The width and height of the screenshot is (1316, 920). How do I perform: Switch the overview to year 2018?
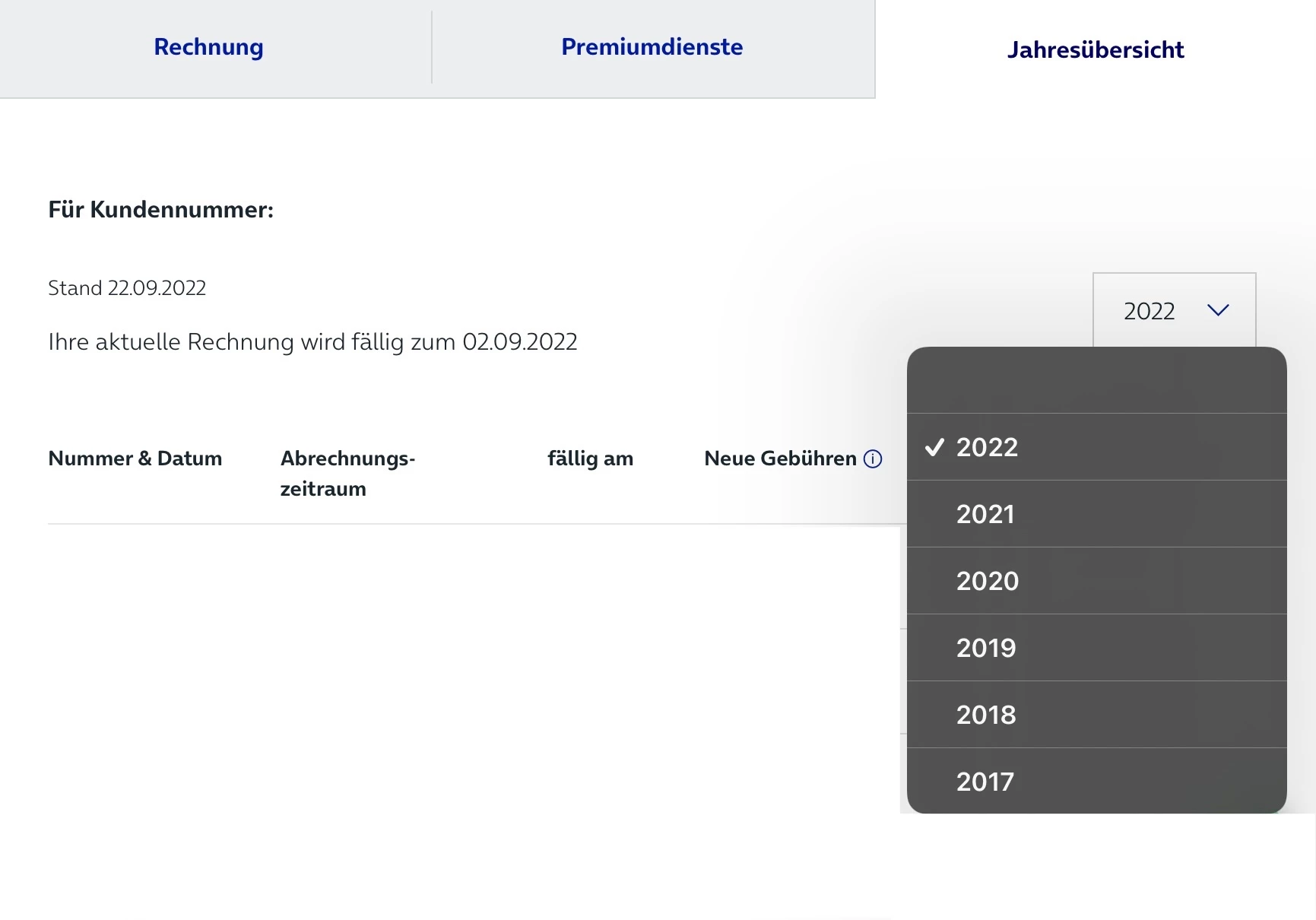pyautogui.click(x=986, y=715)
